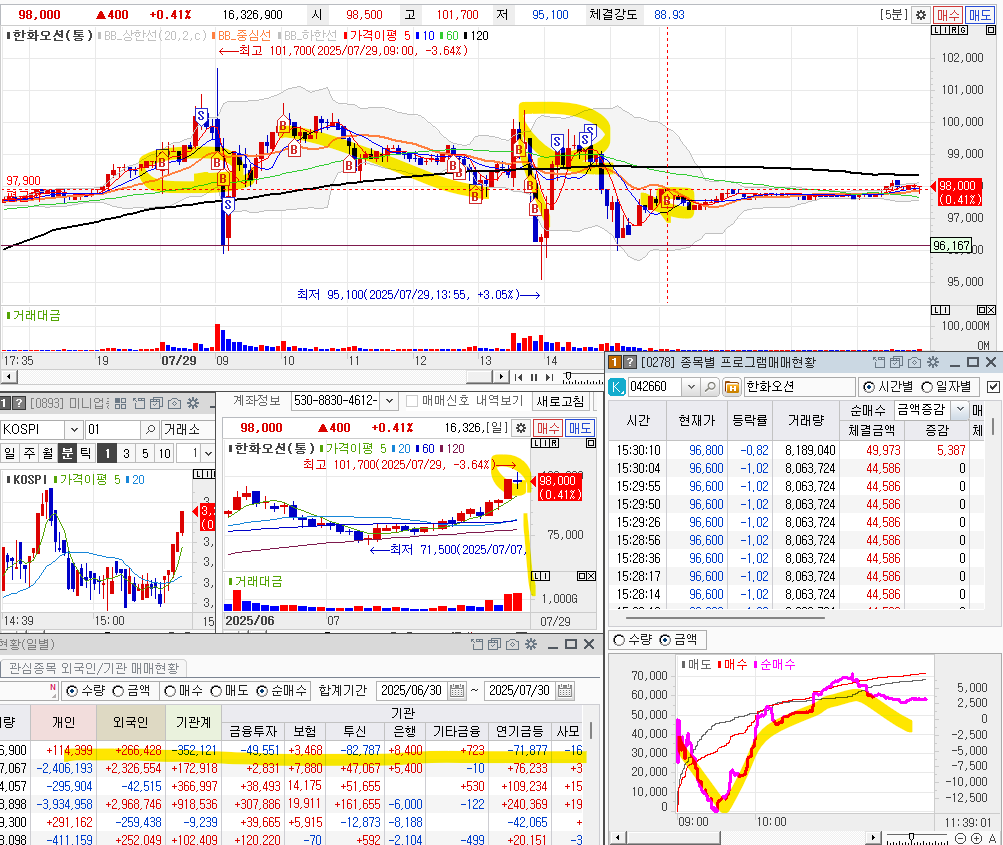The height and width of the screenshot is (845, 1003).
Task: Click pin-window icon in 현황(일별) window
Action: tap(477, 644)
